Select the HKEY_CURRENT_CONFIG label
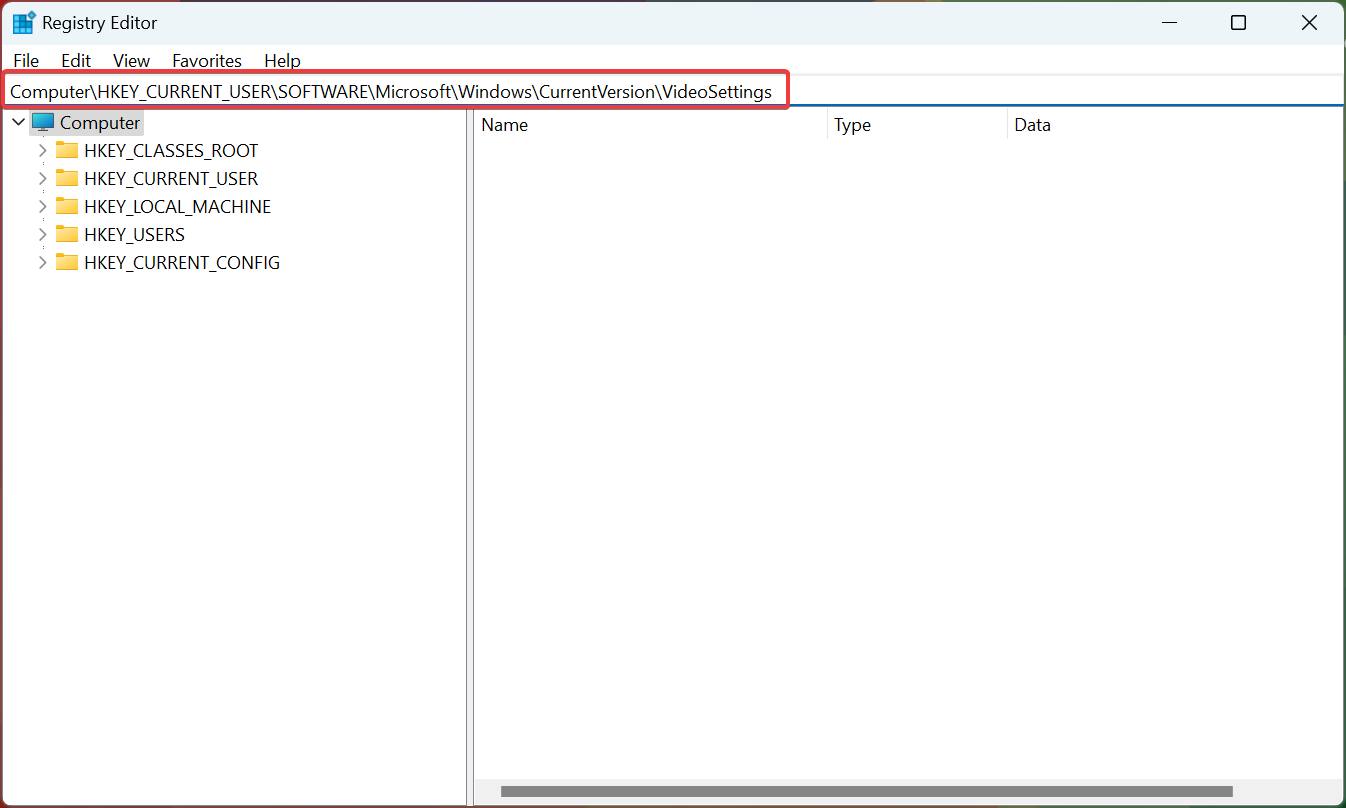Image resolution: width=1346 pixels, height=808 pixels. 182,263
